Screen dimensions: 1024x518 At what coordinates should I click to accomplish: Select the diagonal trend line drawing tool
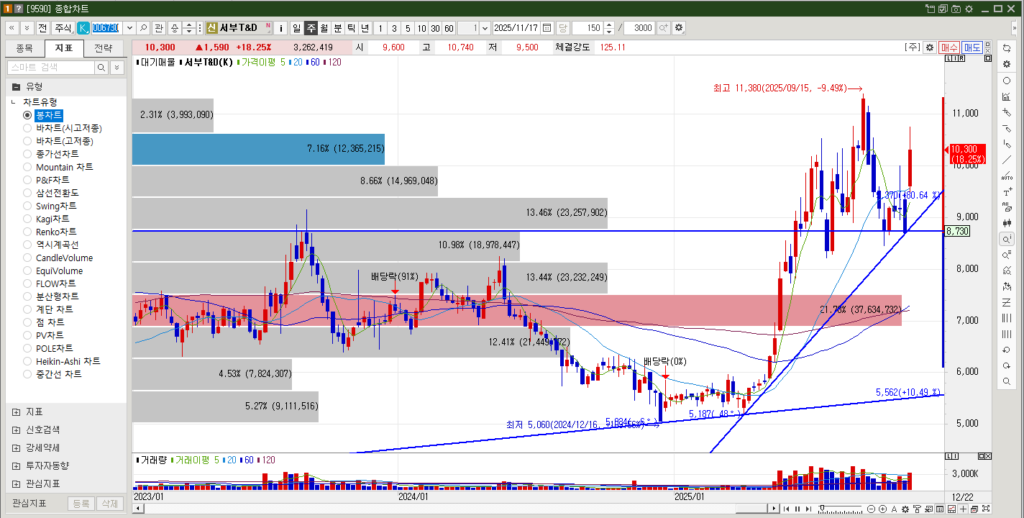point(1006,160)
